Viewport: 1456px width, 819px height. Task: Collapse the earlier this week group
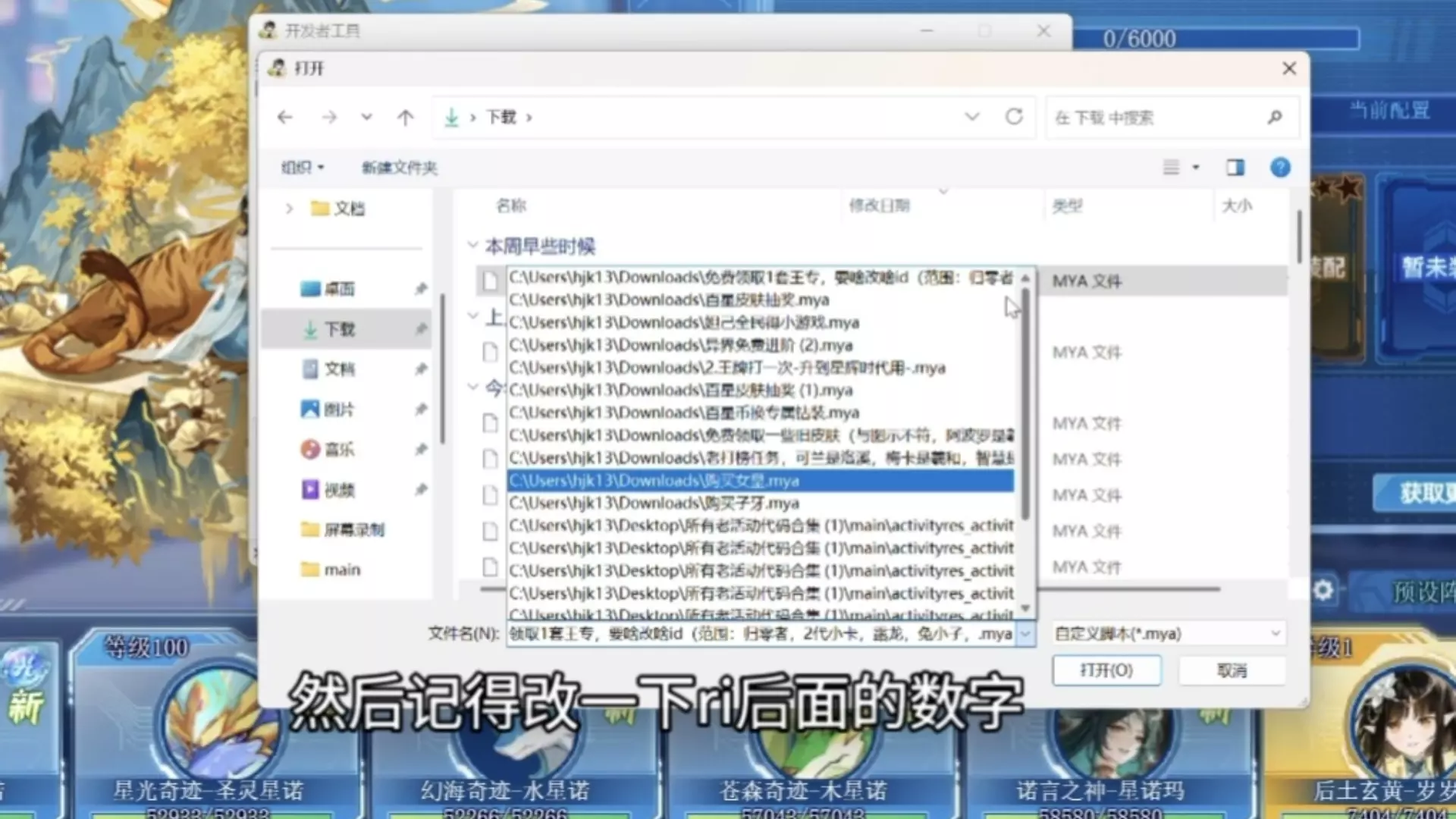pos(472,245)
